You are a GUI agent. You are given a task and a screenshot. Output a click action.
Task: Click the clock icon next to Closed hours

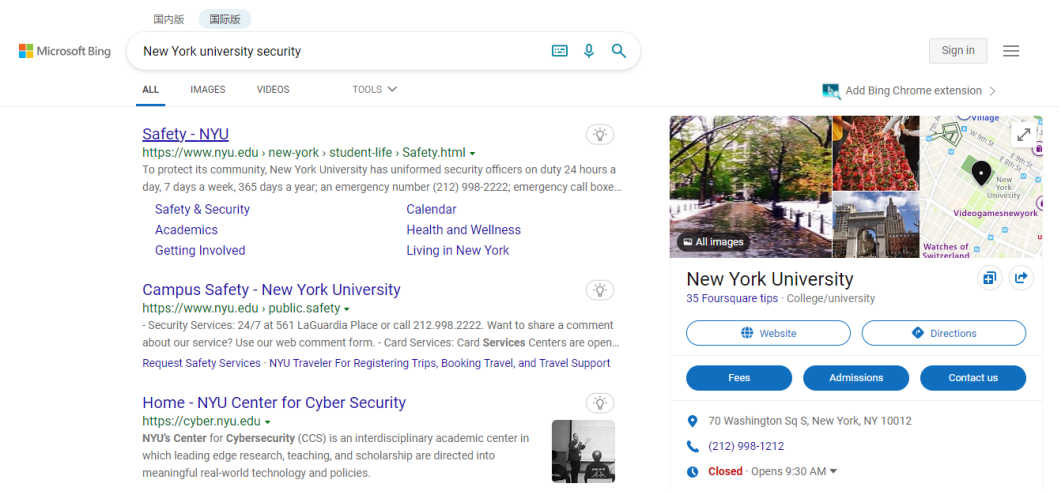692,471
